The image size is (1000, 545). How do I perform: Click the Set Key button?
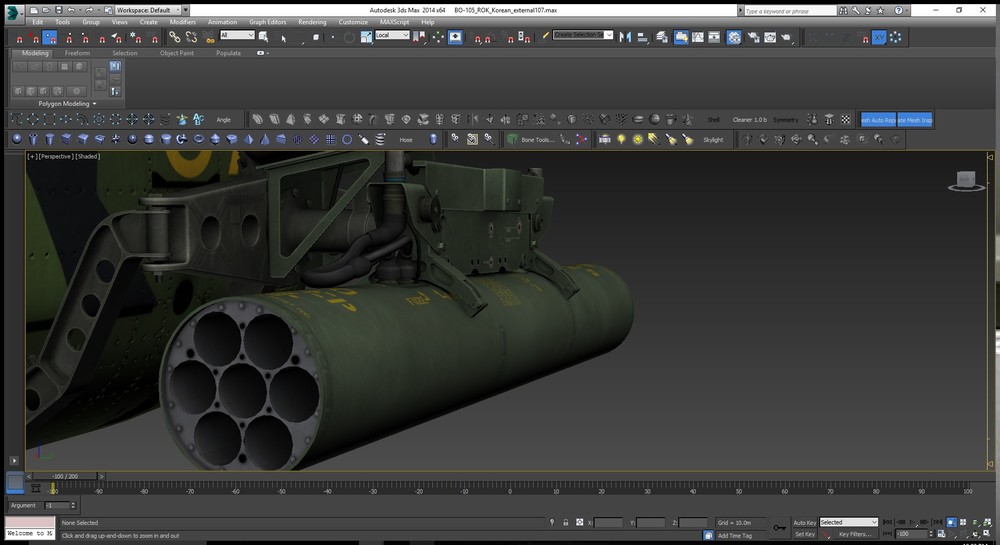tap(804, 534)
